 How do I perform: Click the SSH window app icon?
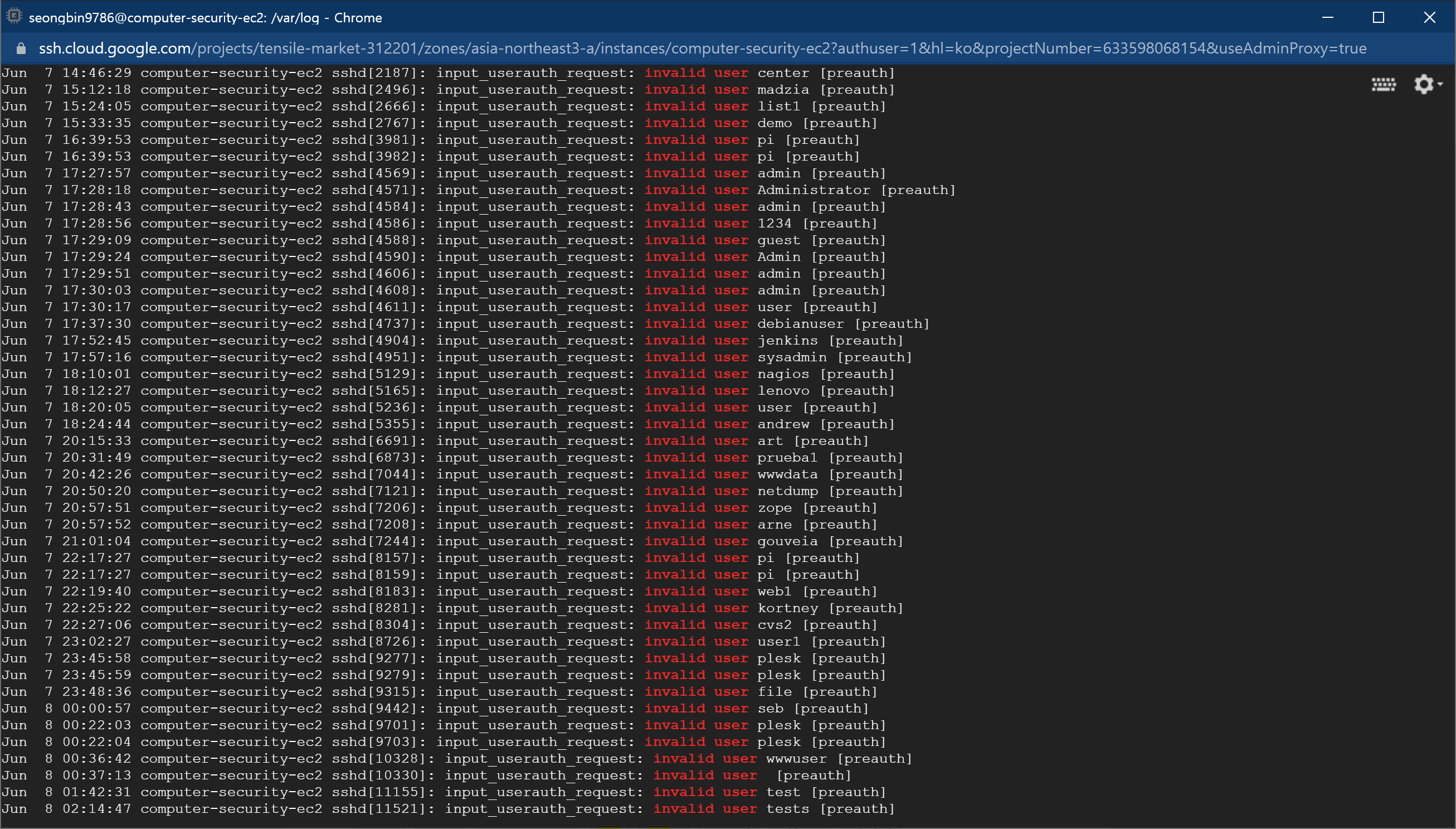14,17
